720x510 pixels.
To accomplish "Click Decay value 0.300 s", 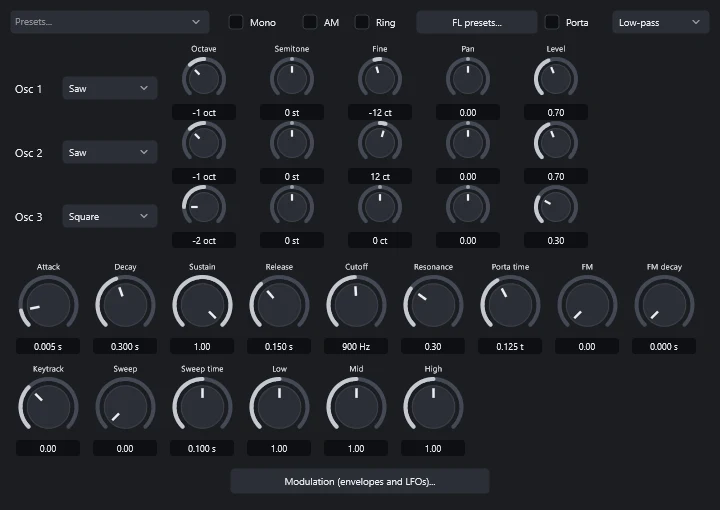I will pos(125,346).
